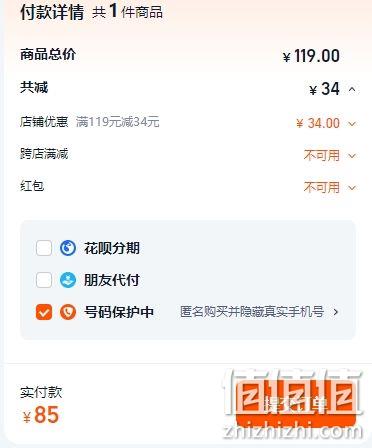Screen dimensions: 372x448
Task: Click the friend-pay blue icon
Action: click(x=68, y=280)
